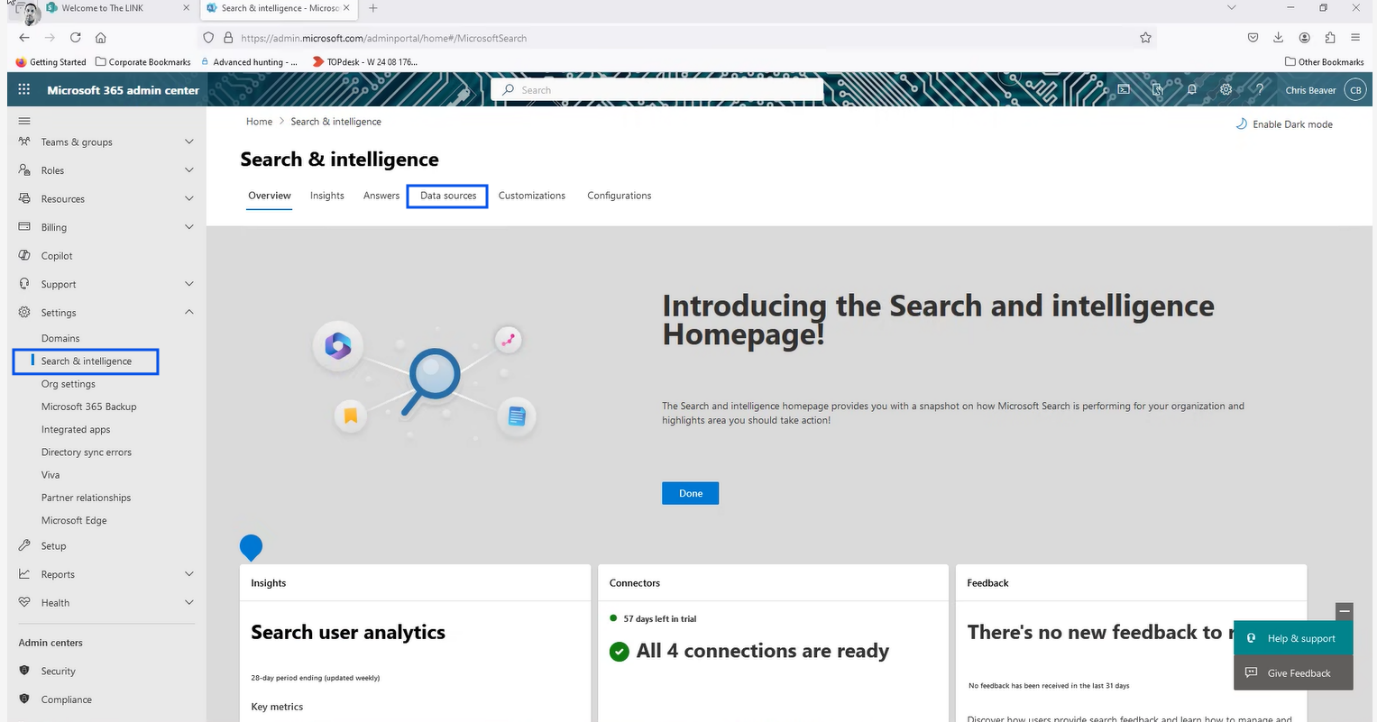Open TOPdesk bookmark
1377x722 pixels.
pyautogui.click(x=365, y=62)
